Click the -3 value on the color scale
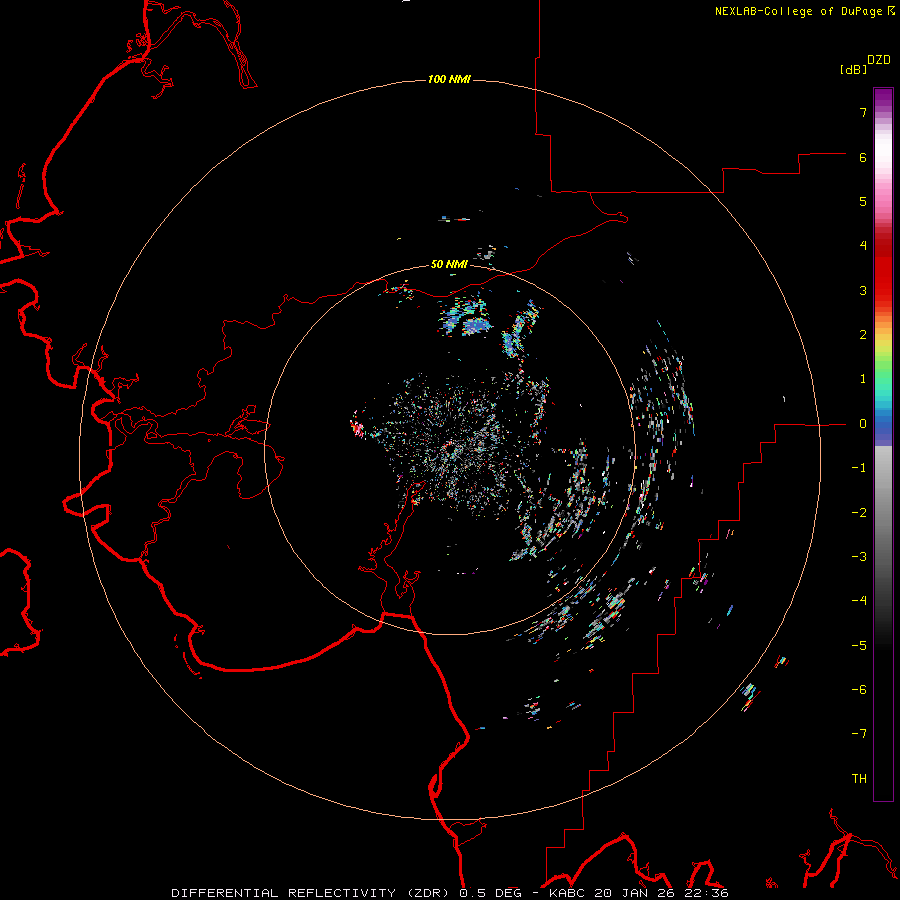Screen dimensions: 900x900 pyautogui.click(x=859, y=557)
